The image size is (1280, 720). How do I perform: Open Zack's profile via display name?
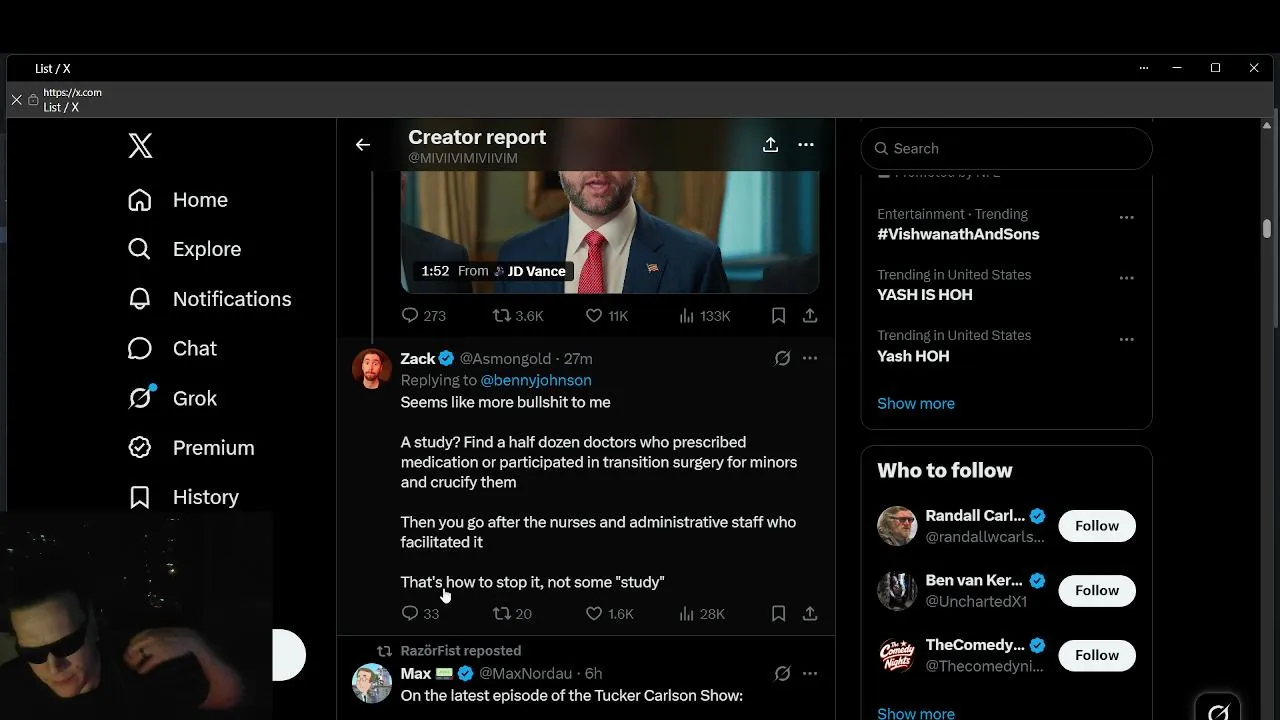click(418, 359)
